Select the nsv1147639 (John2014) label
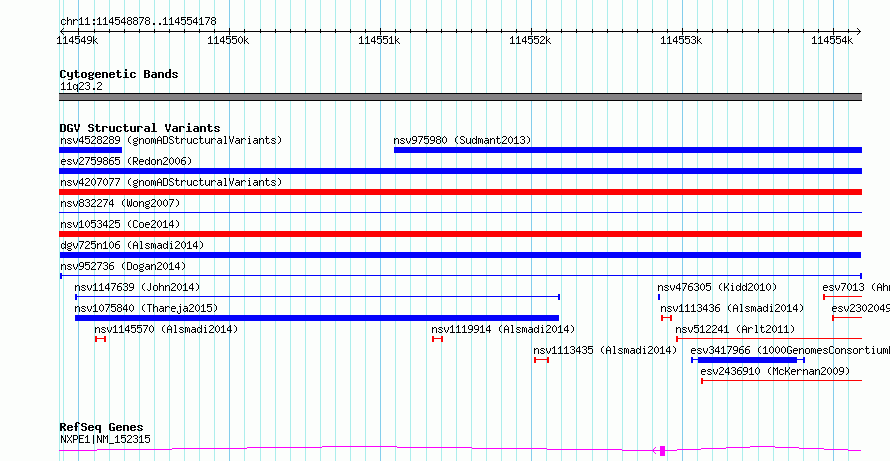This screenshot has width=890, height=461. point(137,287)
